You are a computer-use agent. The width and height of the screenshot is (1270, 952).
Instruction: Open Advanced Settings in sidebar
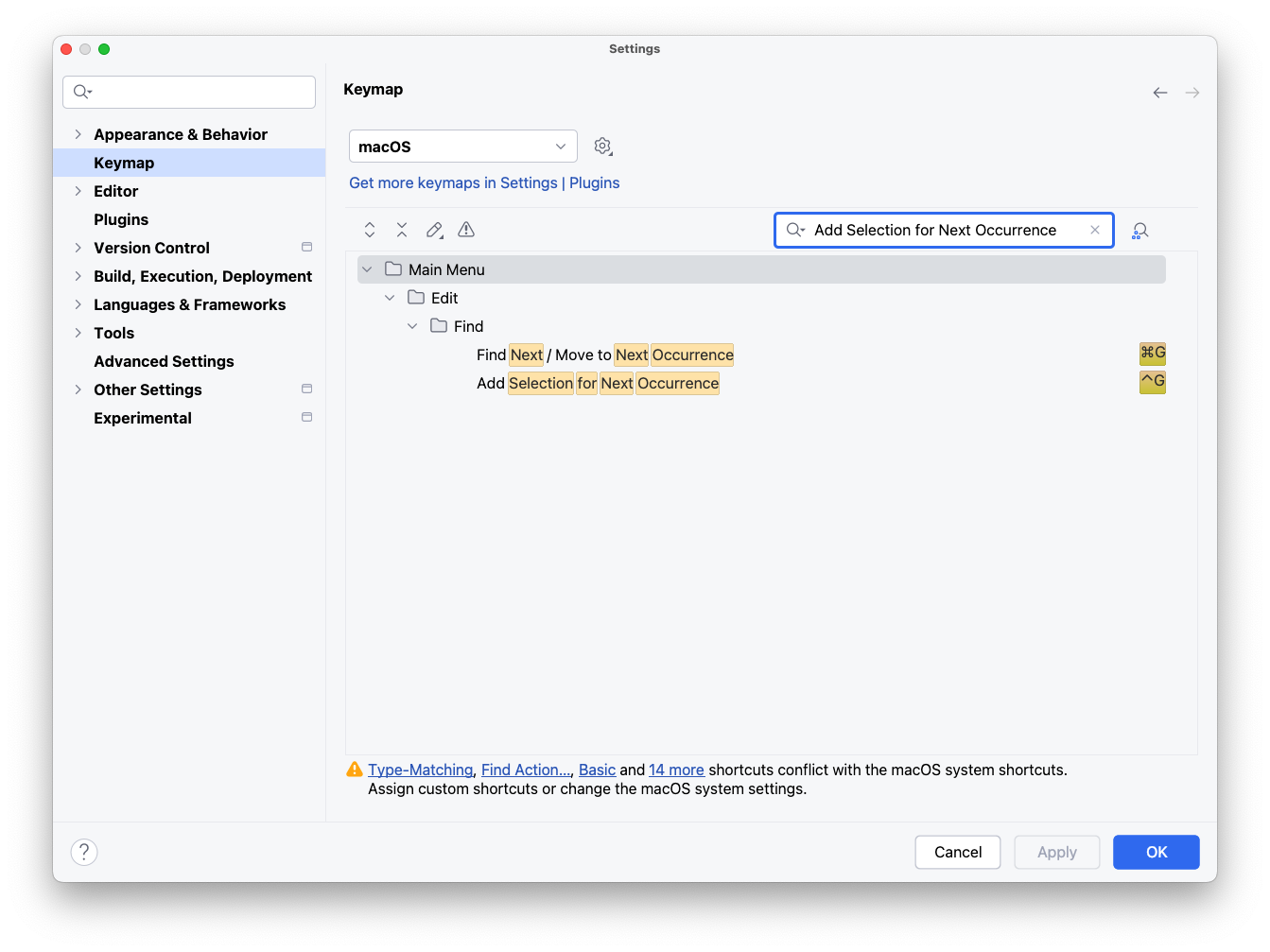click(164, 361)
